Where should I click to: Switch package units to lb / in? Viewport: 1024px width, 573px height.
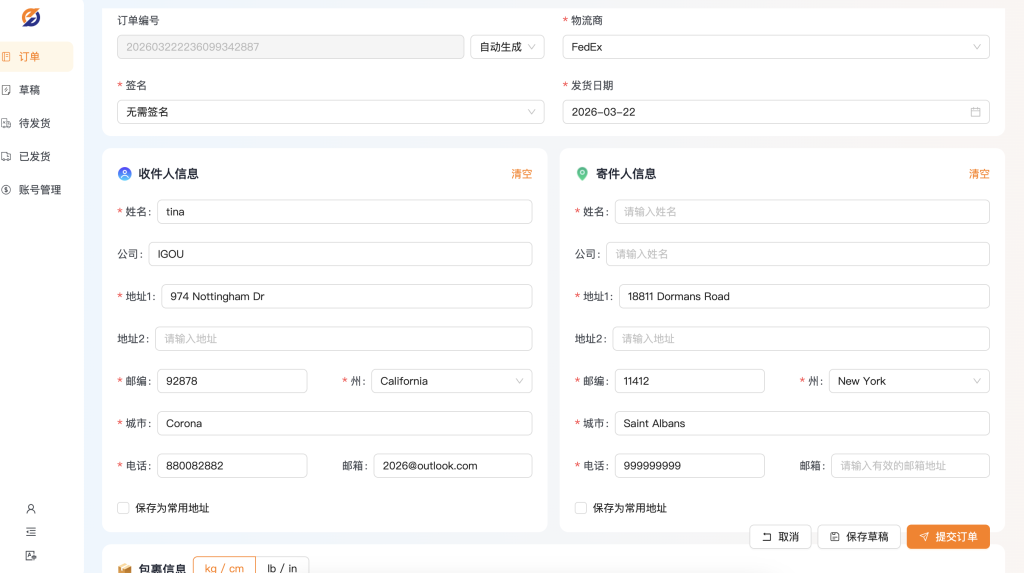(282, 568)
